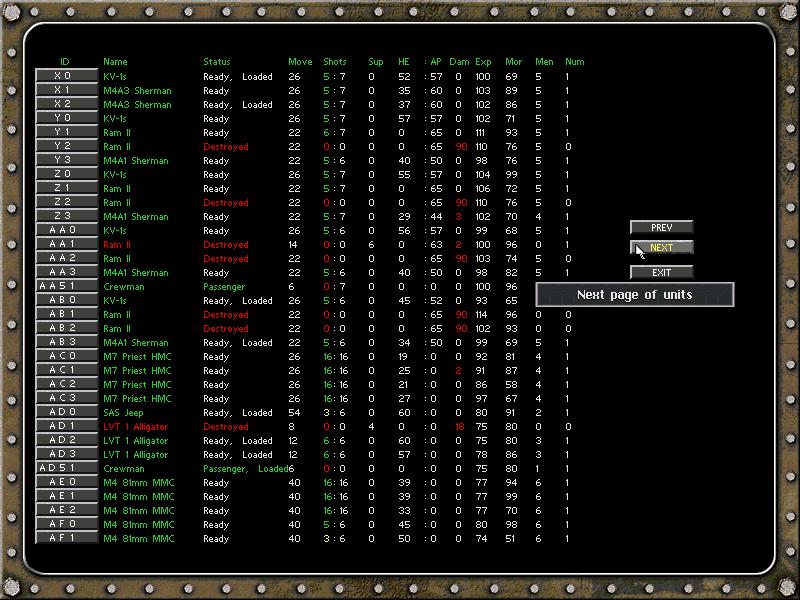
Task: Choose Priest unit ID button AC2
Action: pos(66,385)
